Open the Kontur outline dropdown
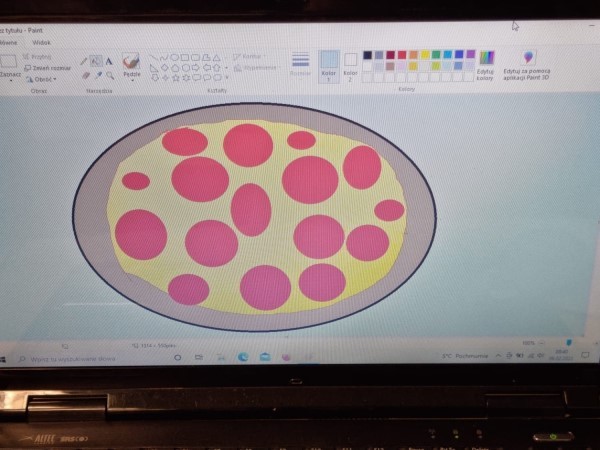The width and height of the screenshot is (600, 450). coord(249,57)
